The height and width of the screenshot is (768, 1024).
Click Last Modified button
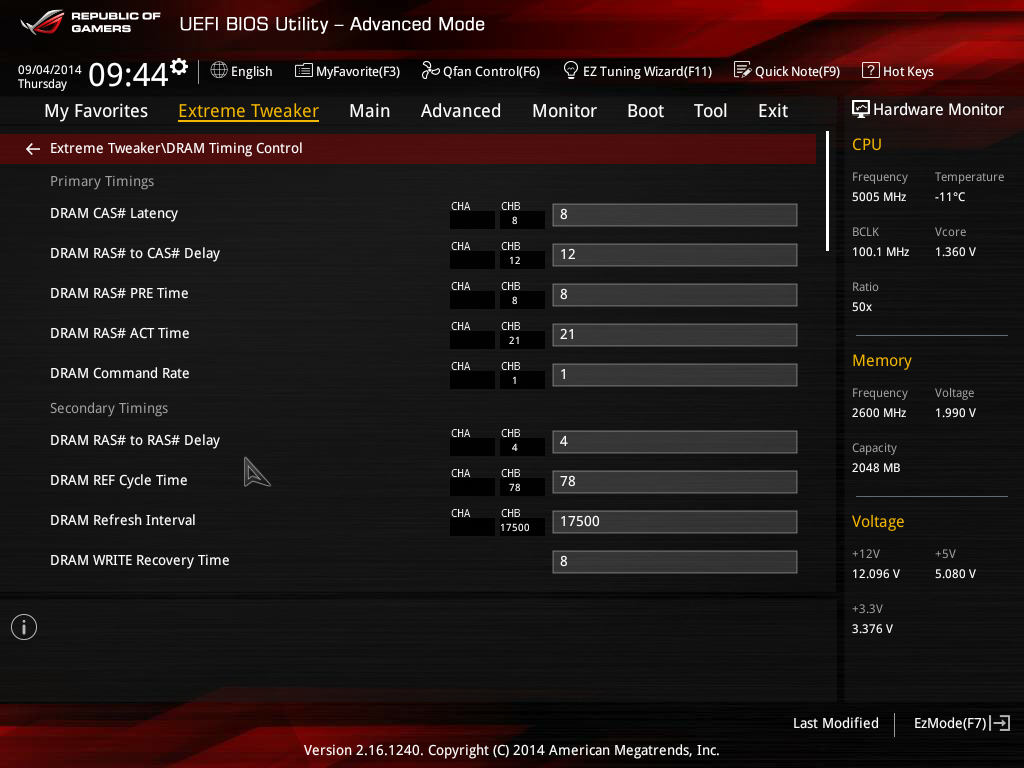pos(835,723)
